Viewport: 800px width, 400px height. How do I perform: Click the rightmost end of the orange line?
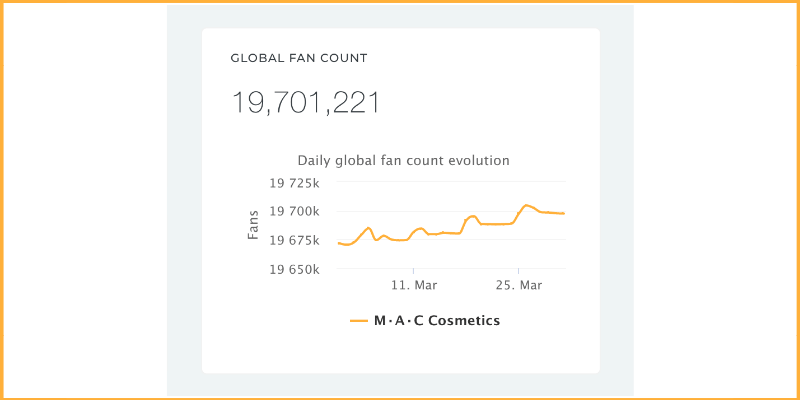(x=563, y=213)
